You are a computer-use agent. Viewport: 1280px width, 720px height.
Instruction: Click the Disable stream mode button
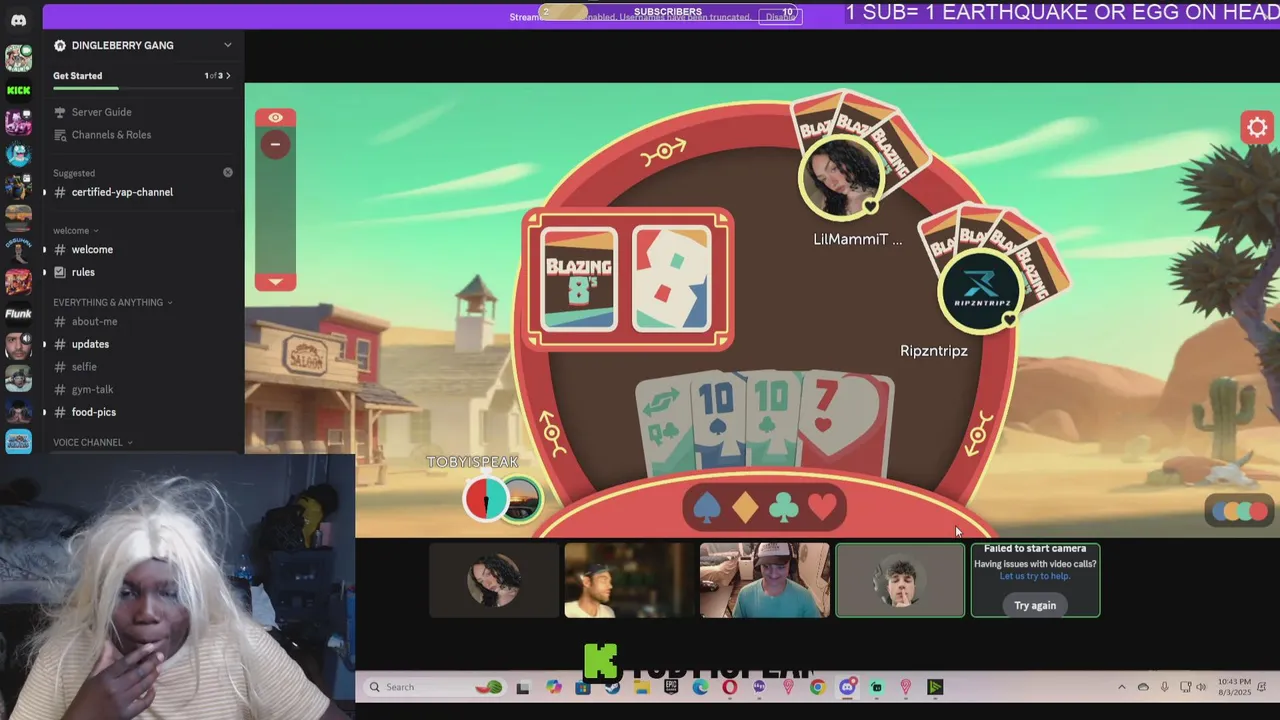pyautogui.click(x=779, y=16)
